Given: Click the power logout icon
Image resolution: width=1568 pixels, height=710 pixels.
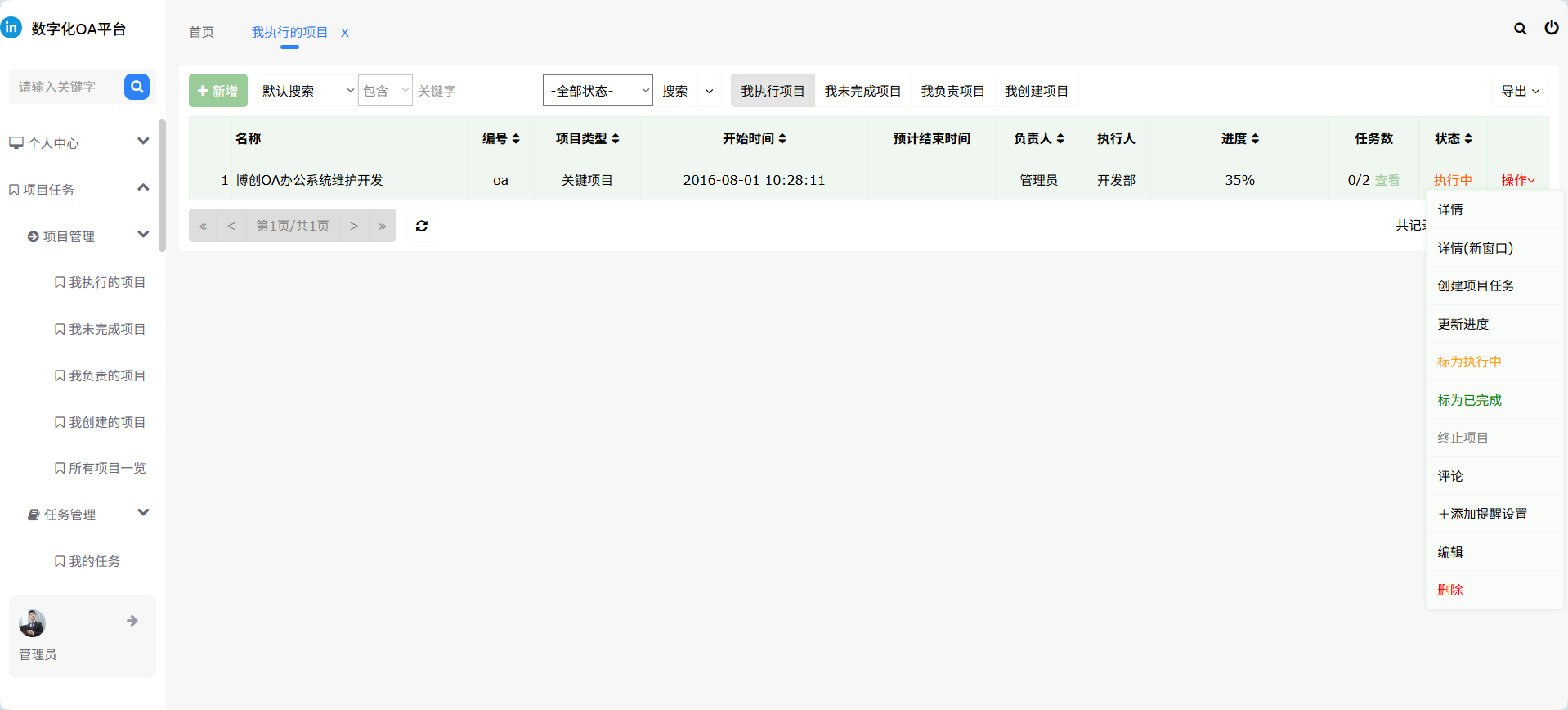Looking at the screenshot, I should coord(1551,28).
